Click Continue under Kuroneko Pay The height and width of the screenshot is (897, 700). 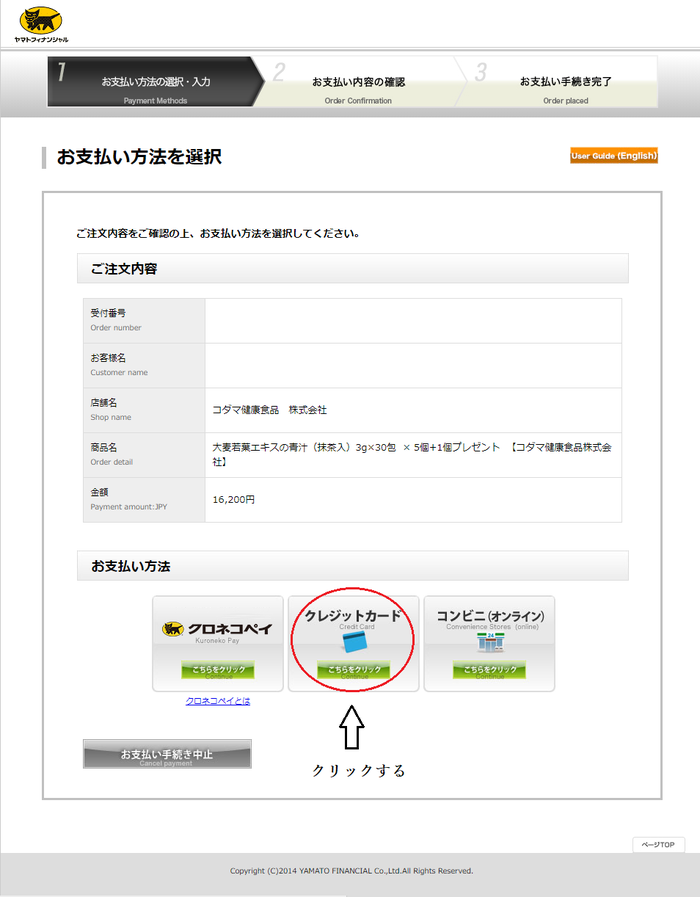(x=218, y=670)
